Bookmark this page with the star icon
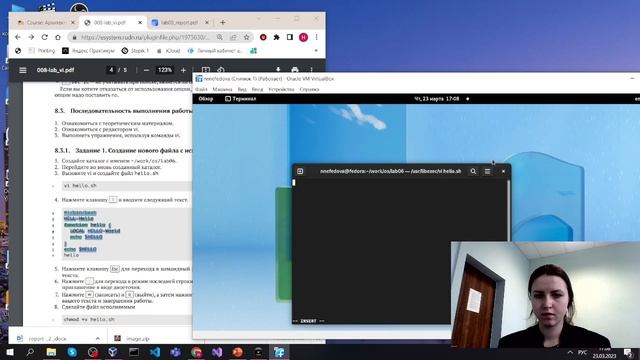 (x=247, y=37)
